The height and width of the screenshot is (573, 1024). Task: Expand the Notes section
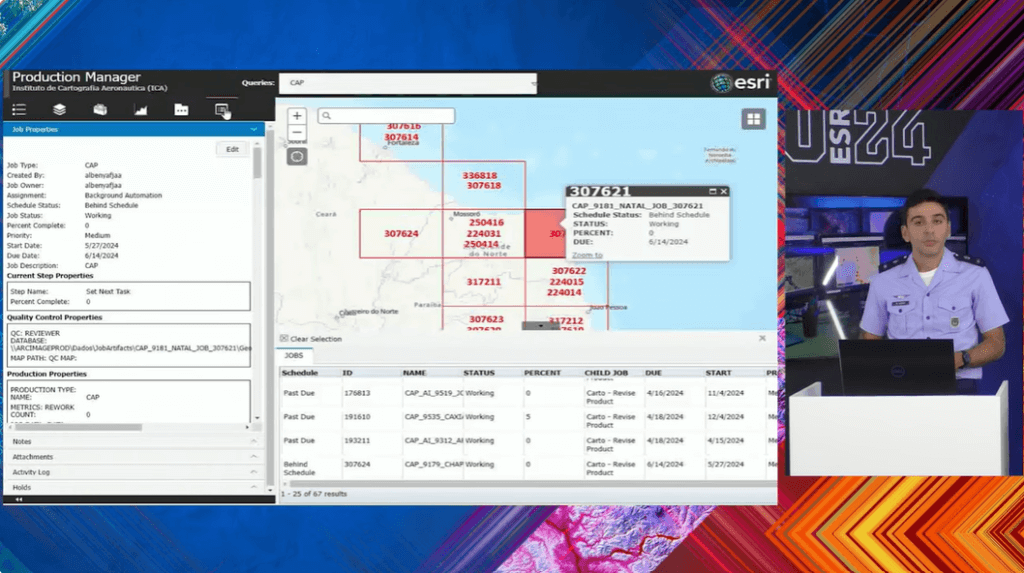[134, 442]
